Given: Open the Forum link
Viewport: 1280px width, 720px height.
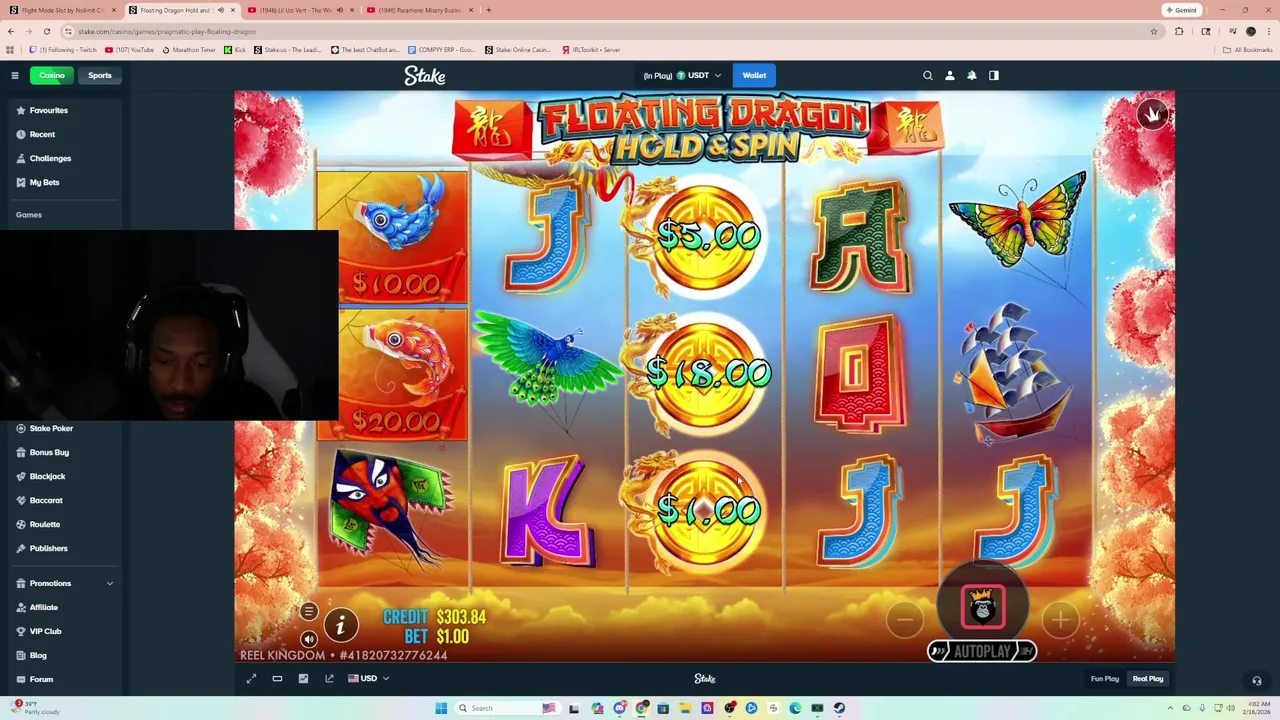Looking at the screenshot, I should (x=41, y=679).
